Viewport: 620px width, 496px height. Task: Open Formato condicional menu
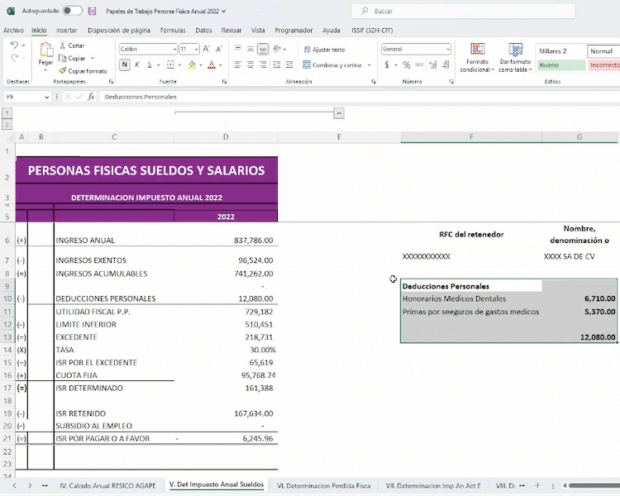click(x=477, y=58)
